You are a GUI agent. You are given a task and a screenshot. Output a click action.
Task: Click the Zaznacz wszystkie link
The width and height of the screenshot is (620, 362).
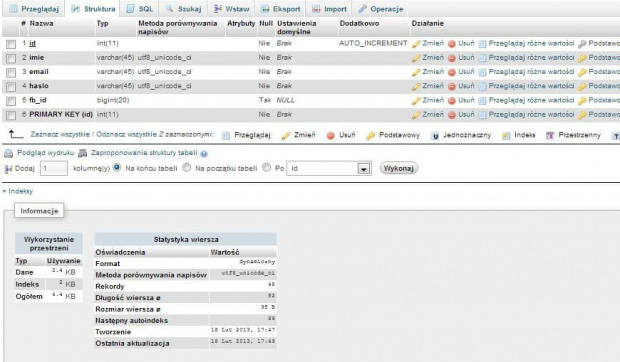[60, 134]
